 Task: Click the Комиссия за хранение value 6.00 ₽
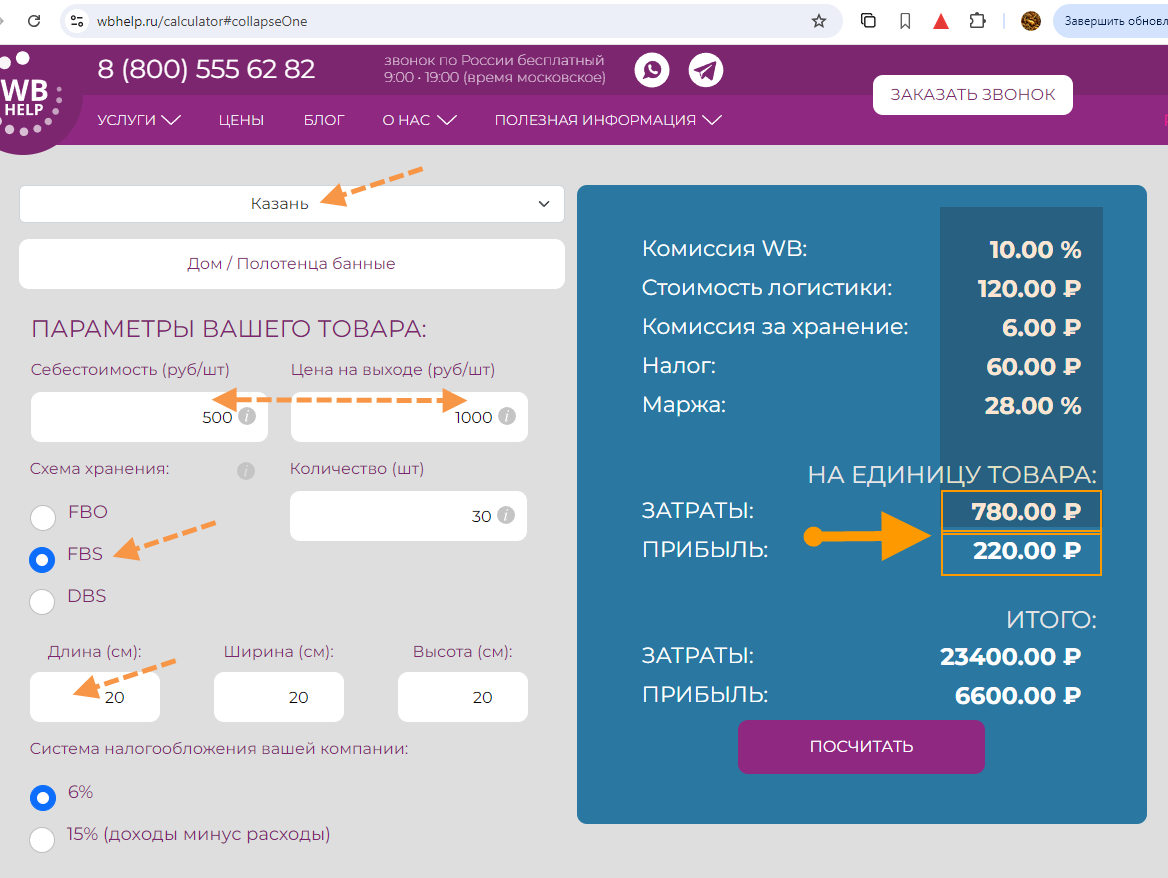point(1041,327)
